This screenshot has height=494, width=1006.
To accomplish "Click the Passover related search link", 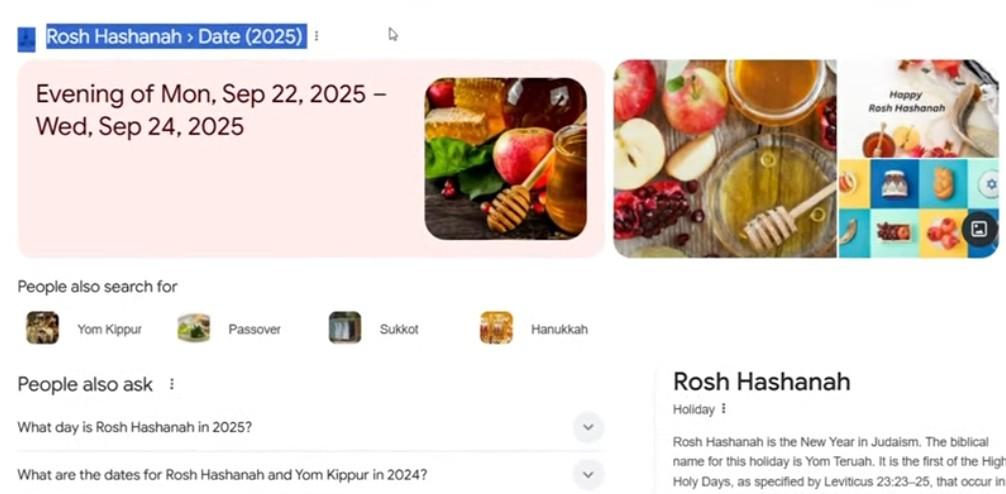I will [x=255, y=330].
